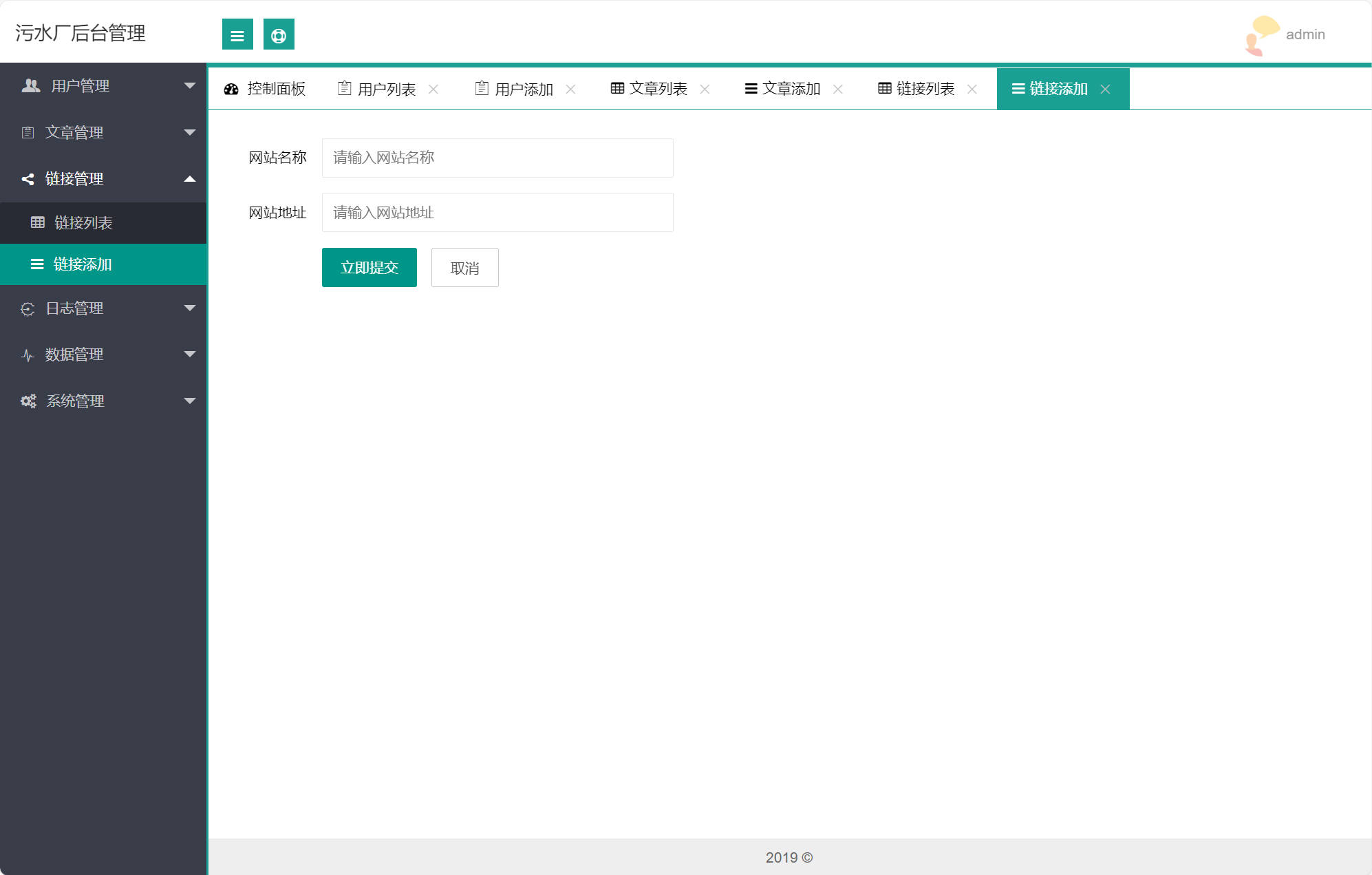Open 日志管理 via its clock icon

[x=28, y=308]
